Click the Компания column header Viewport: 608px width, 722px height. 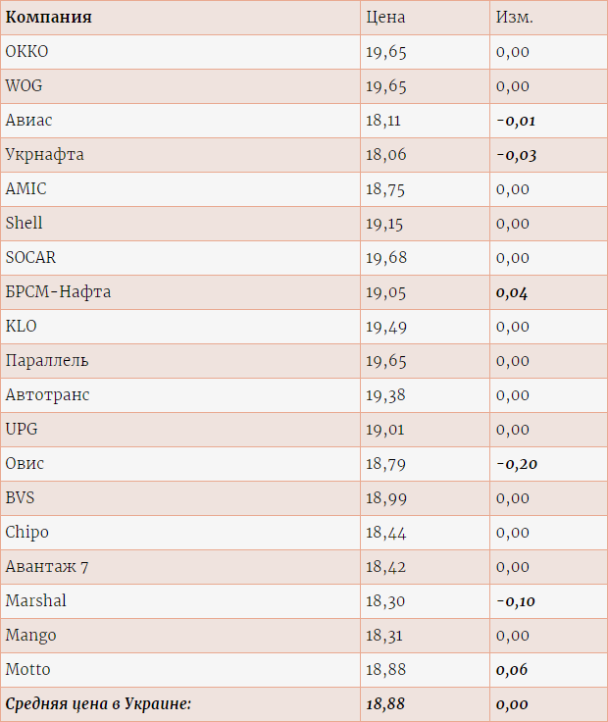pyautogui.click(x=48, y=17)
